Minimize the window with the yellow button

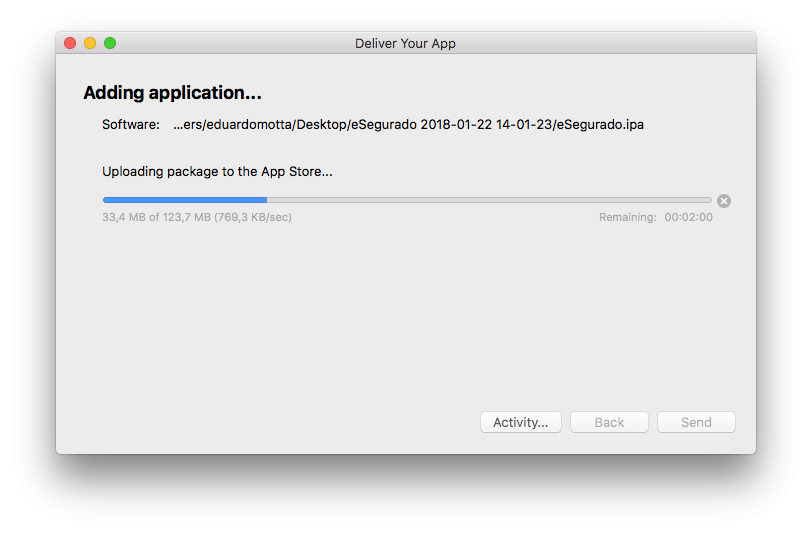pos(90,43)
